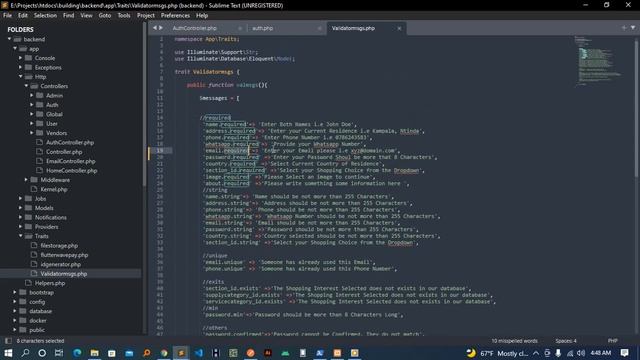This screenshot has height=360, width=640.
Task: Open the Preferences menu
Action: pos(175,16)
